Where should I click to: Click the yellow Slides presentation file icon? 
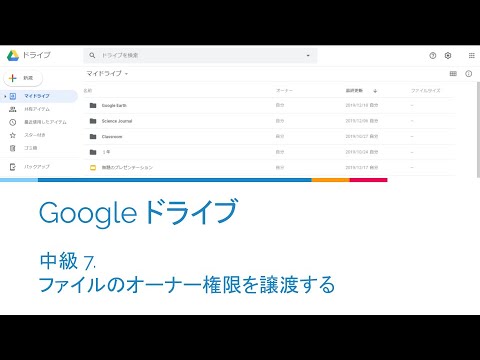(x=93, y=168)
